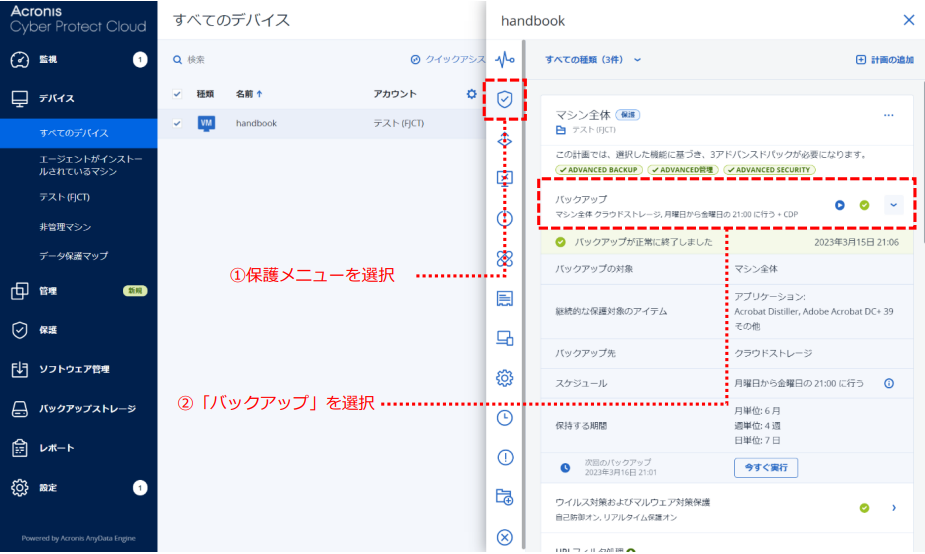Click the schedule info icon
Screen dimensions: 925x554
click(x=889, y=383)
